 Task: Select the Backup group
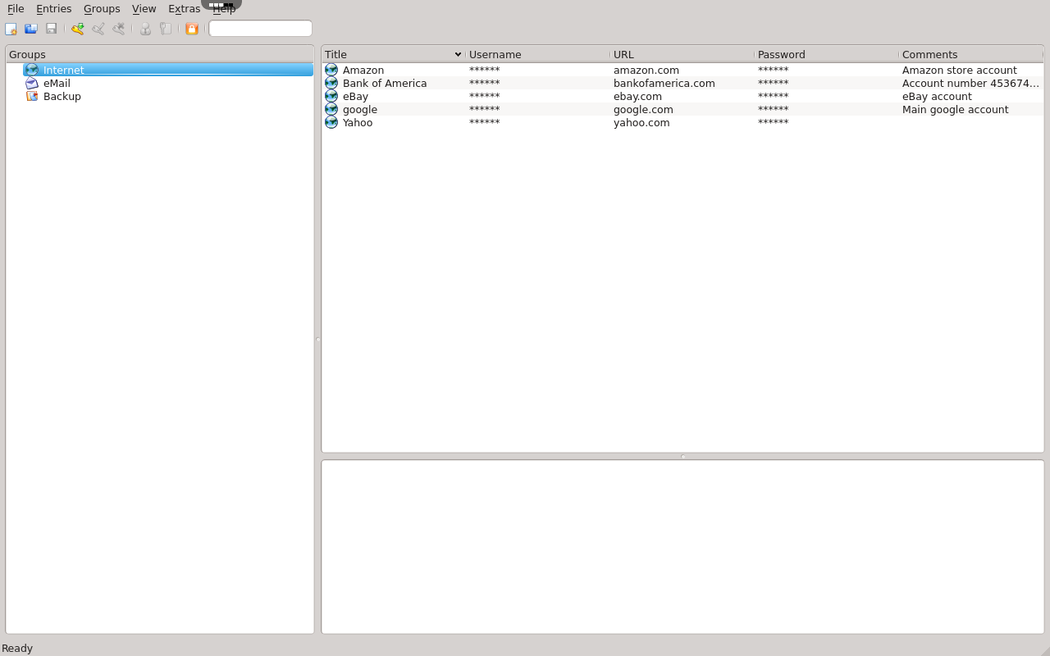click(x=61, y=96)
